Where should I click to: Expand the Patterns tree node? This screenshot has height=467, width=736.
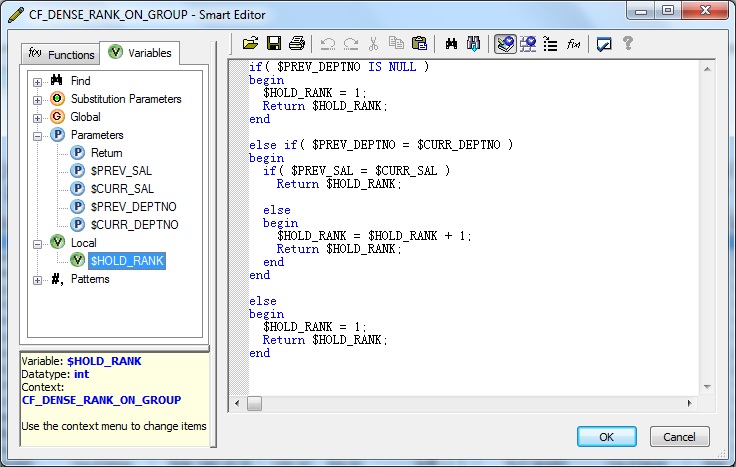[38, 280]
